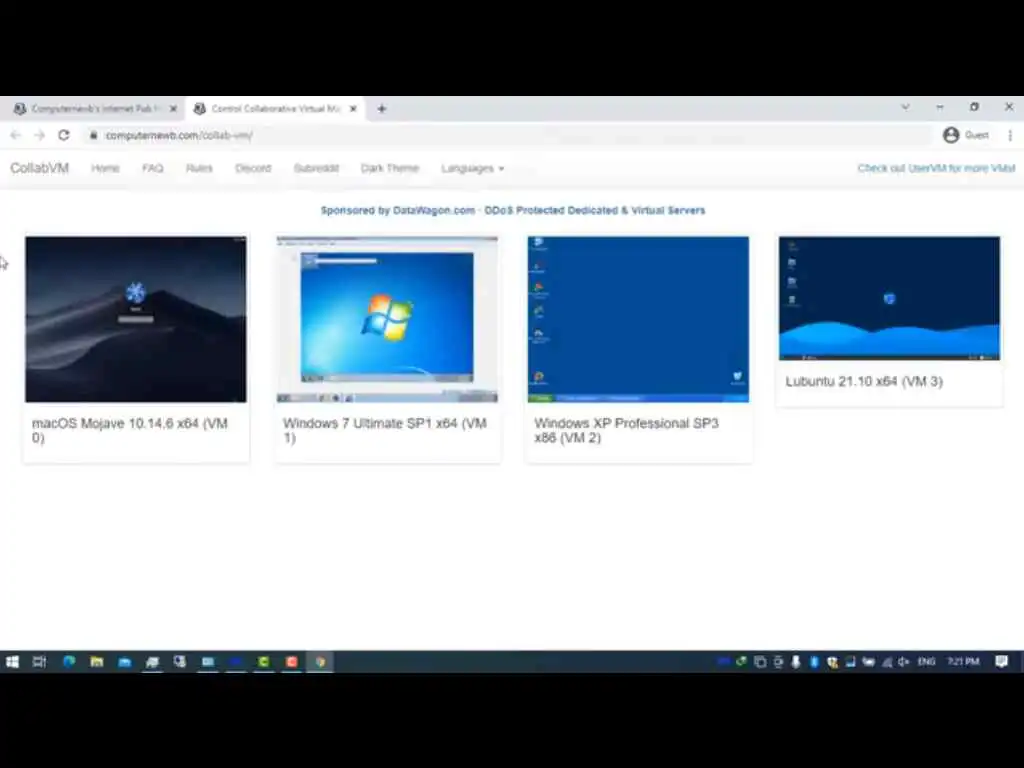The height and width of the screenshot is (768, 1024).
Task: Open the Subreddit nav link
Action: (316, 168)
